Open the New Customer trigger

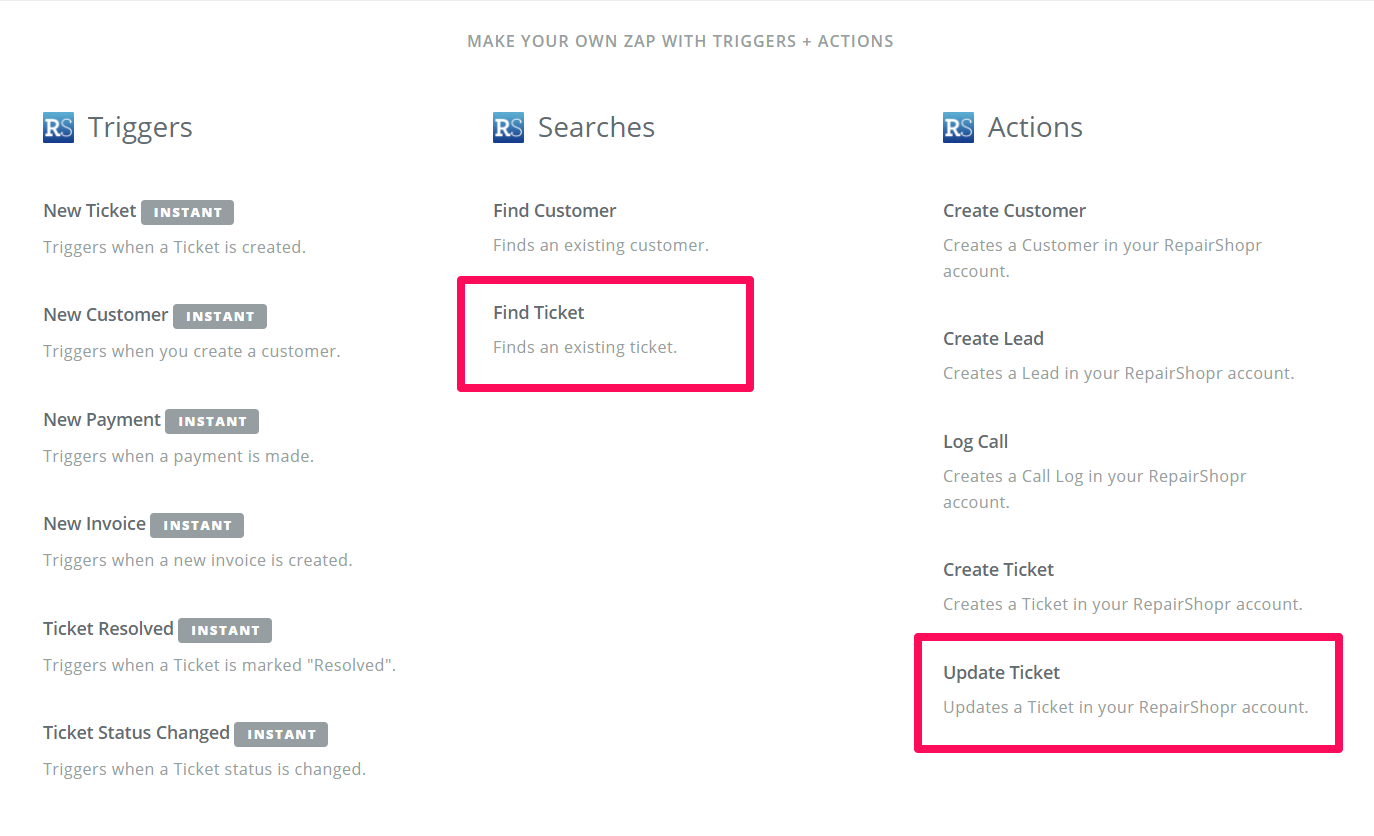[x=106, y=315]
